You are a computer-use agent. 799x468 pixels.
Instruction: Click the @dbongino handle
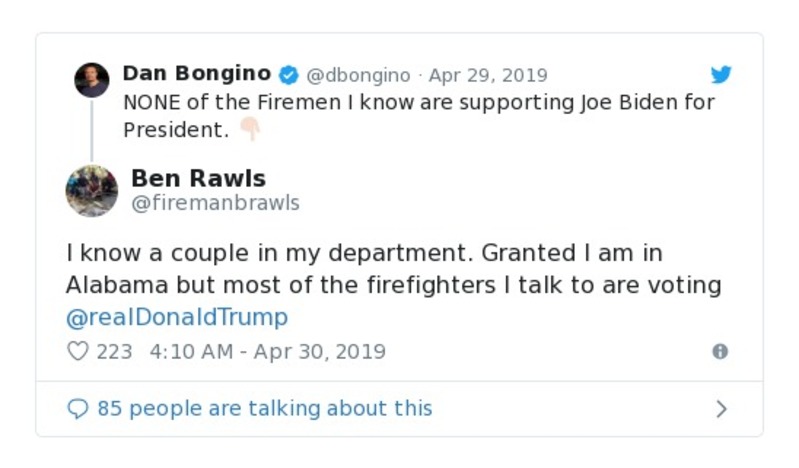[358, 76]
